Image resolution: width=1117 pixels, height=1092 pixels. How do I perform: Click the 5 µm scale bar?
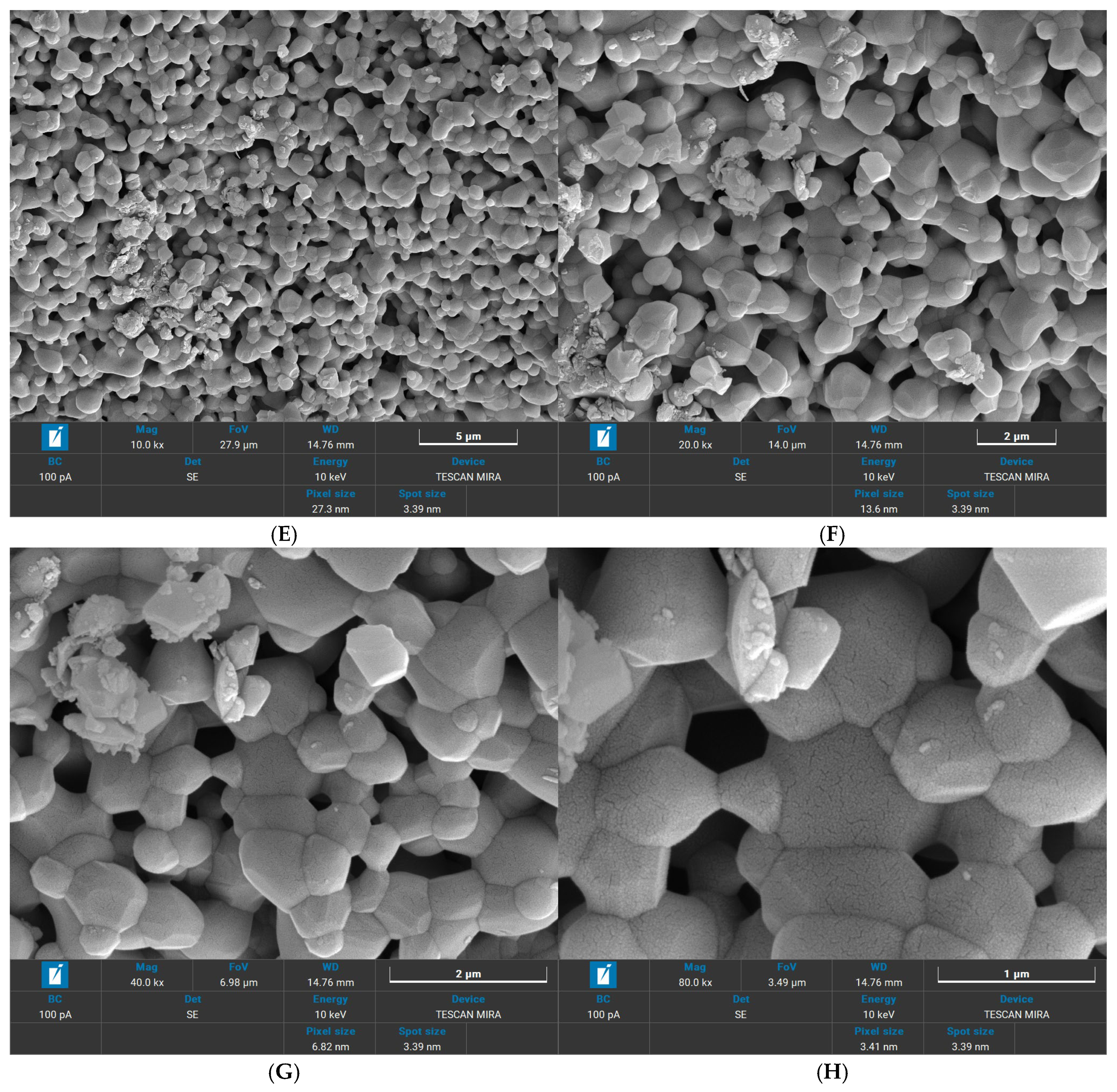[468, 438]
